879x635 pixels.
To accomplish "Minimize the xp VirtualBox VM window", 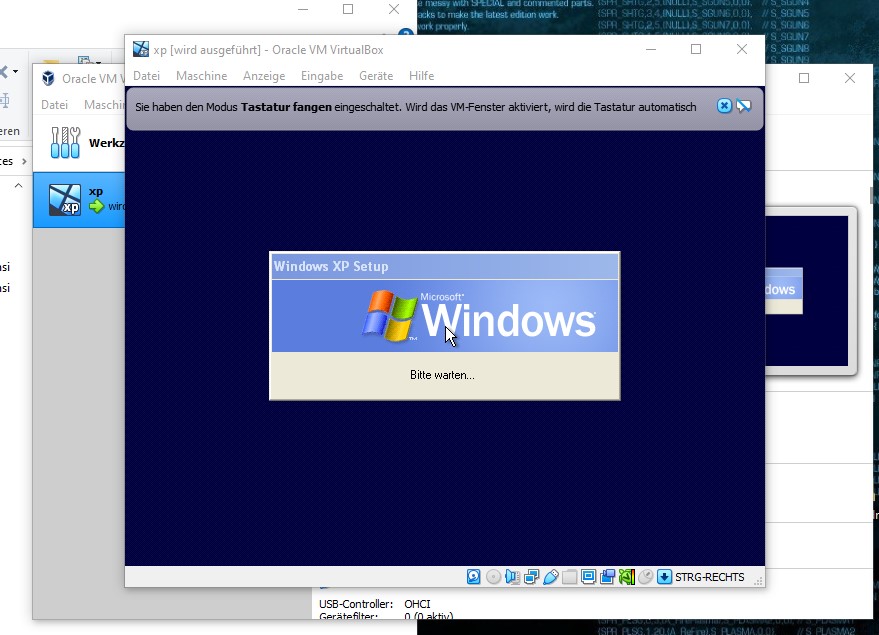I will 651,49.
